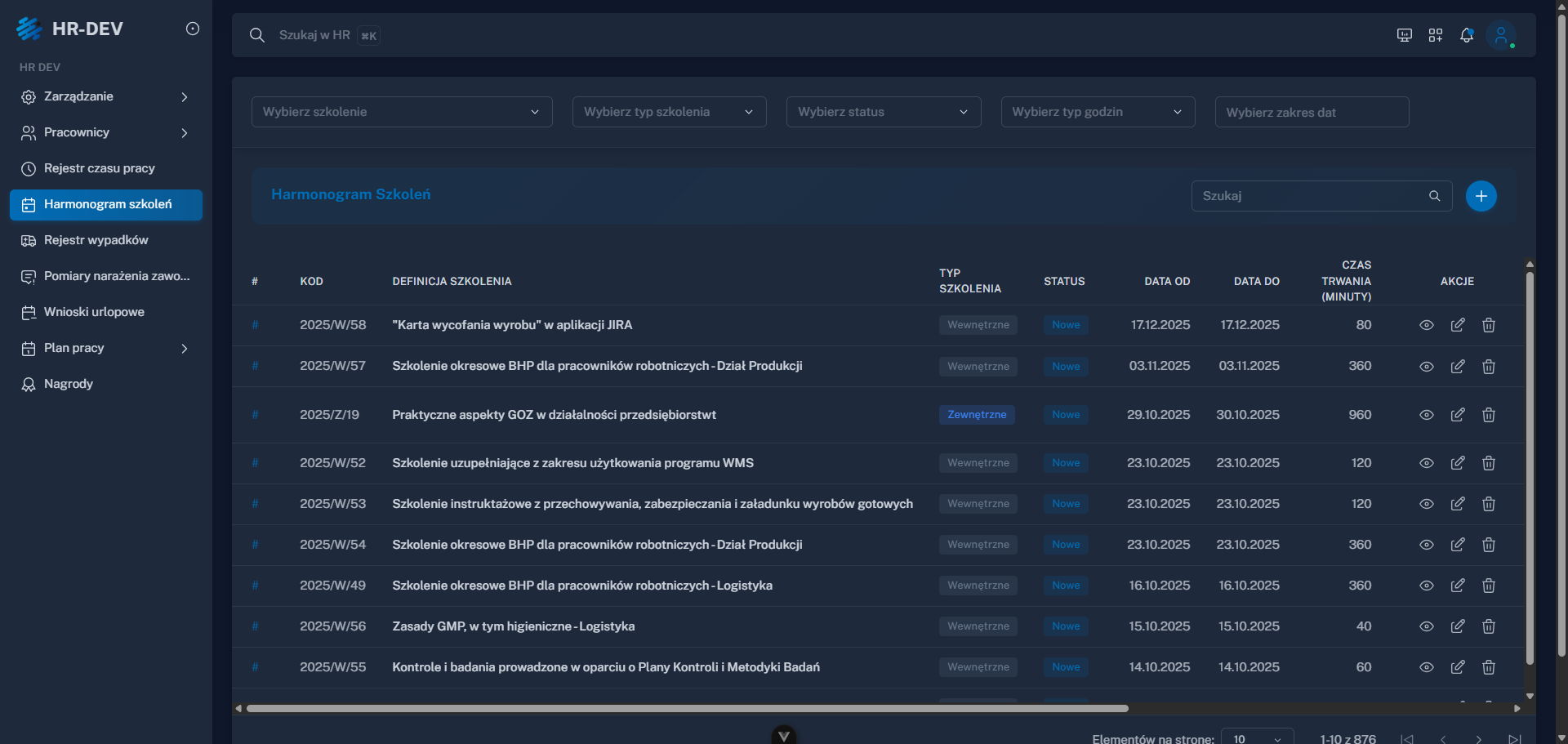This screenshot has height=744, width=1568.
Task: Open the Plan pracy menu item
Action: coord(72,348)
